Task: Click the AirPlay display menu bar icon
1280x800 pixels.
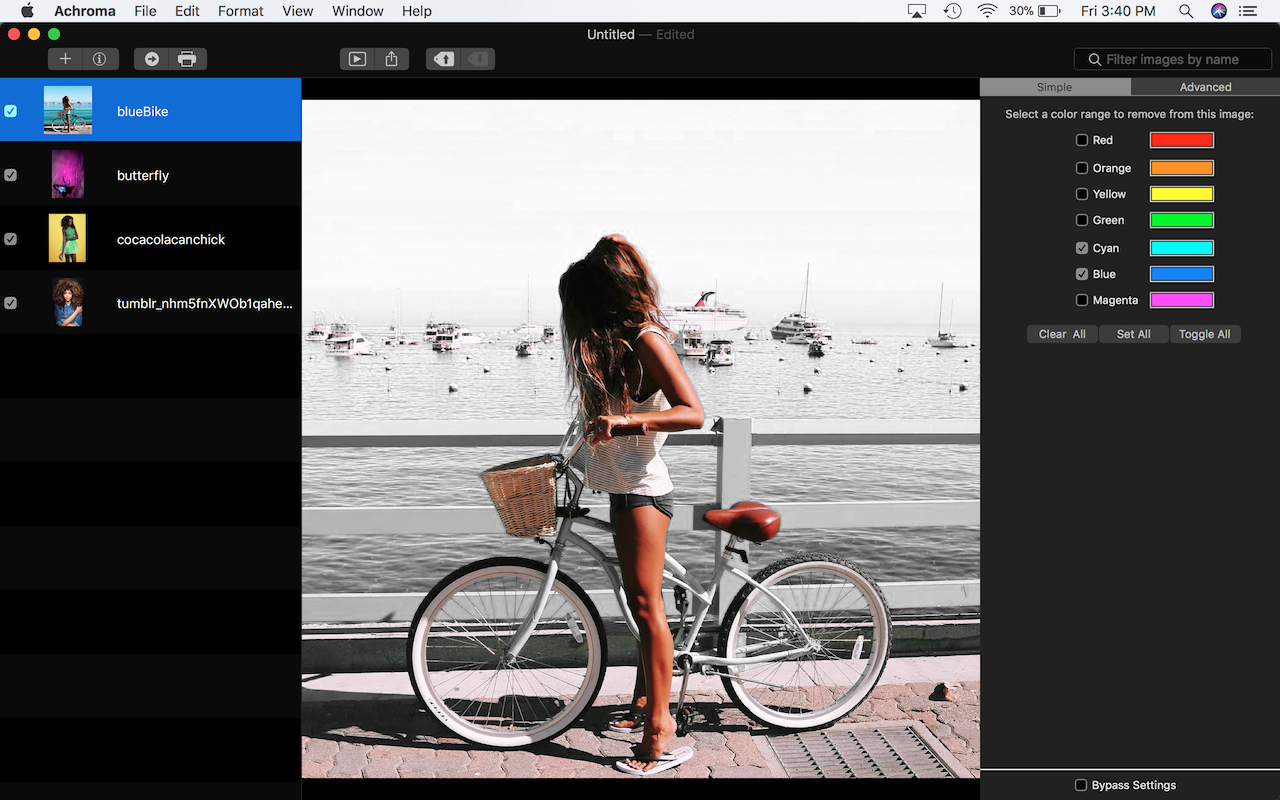Action: point(917,11)
